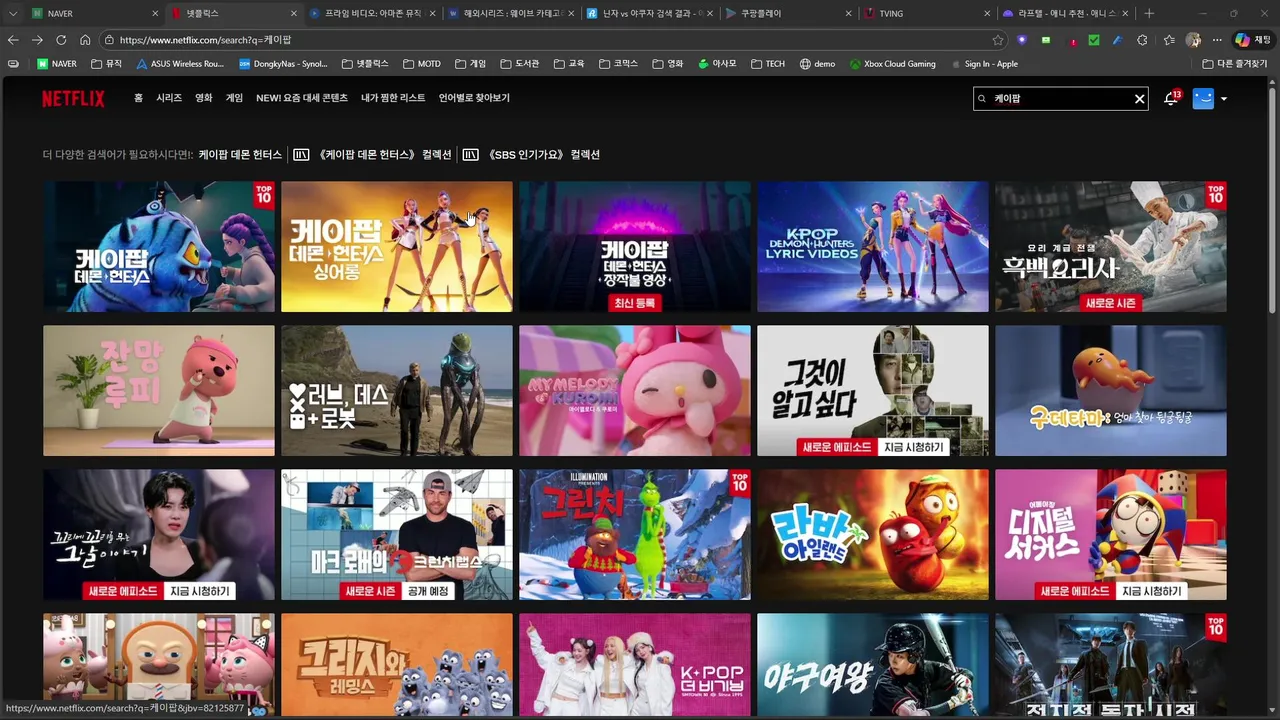Open 그린치 movie thumbnail

pos(635,534)
